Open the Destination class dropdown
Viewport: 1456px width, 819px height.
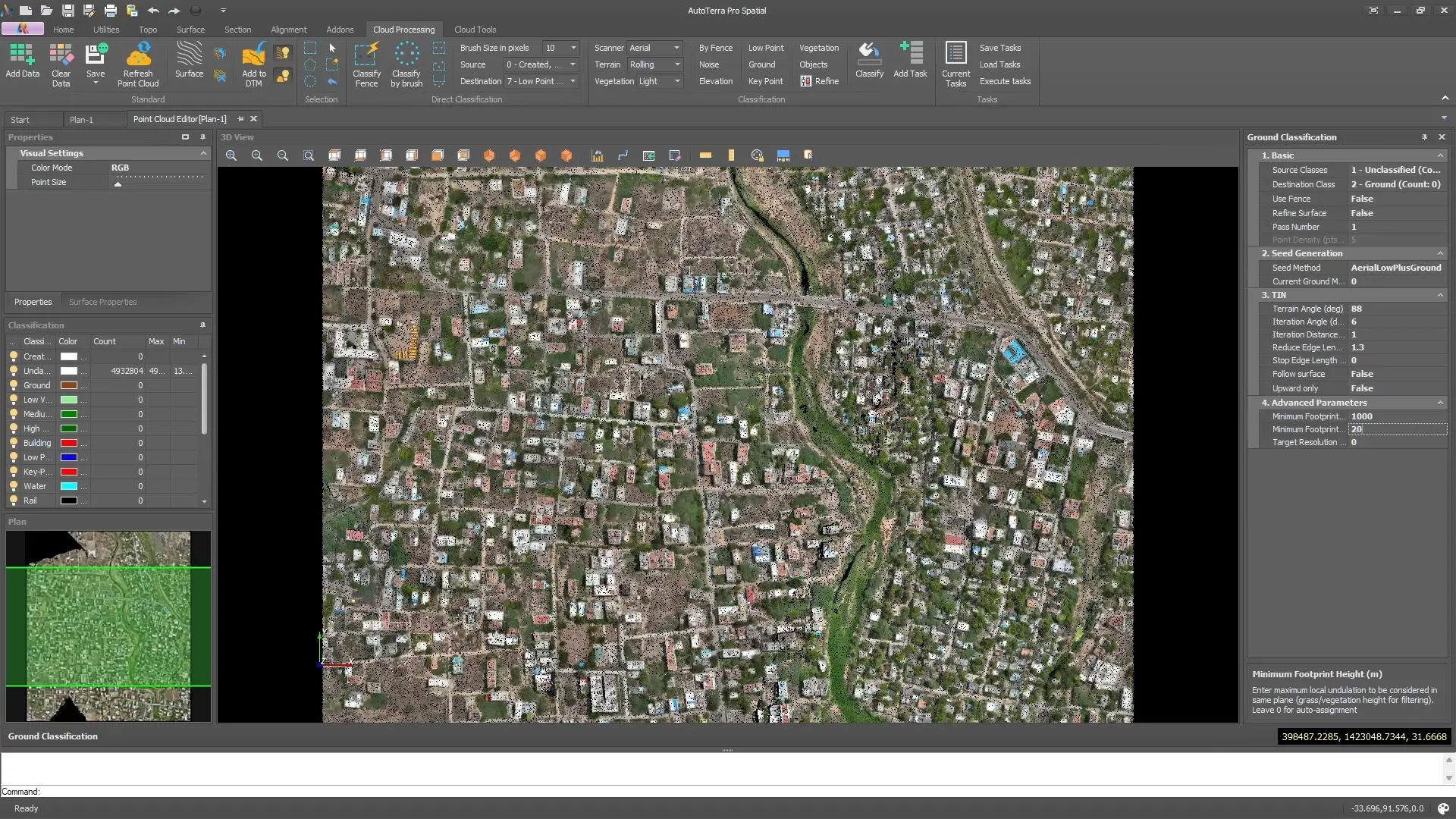coord(541,81)
